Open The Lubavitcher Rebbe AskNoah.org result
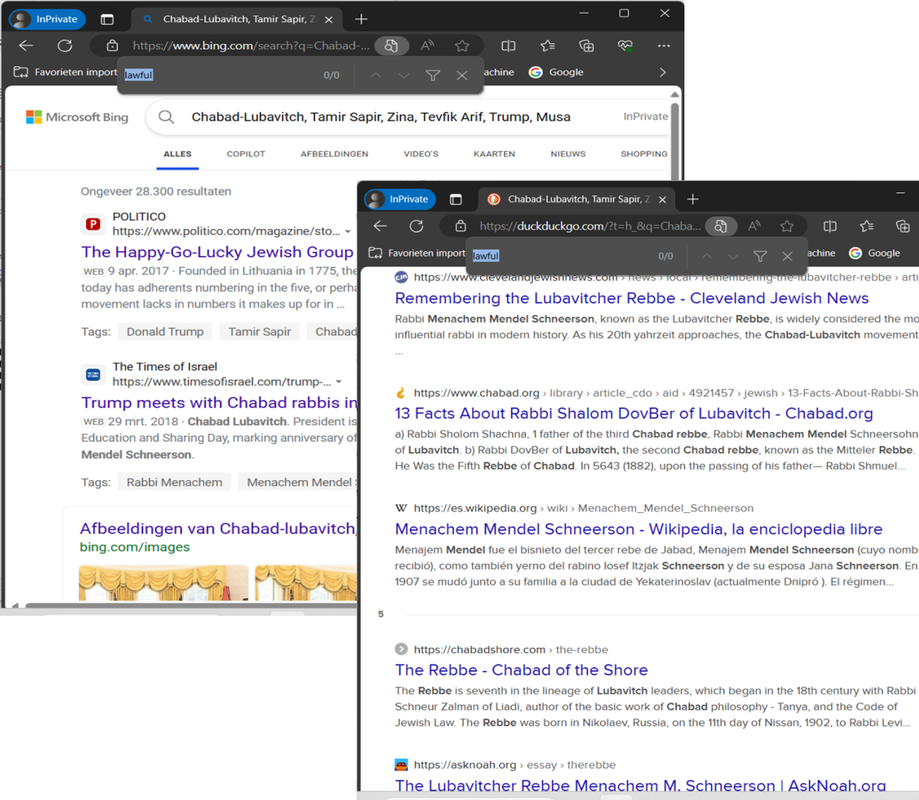The width and height of the screenshot is (919, 800). [641, 785]
